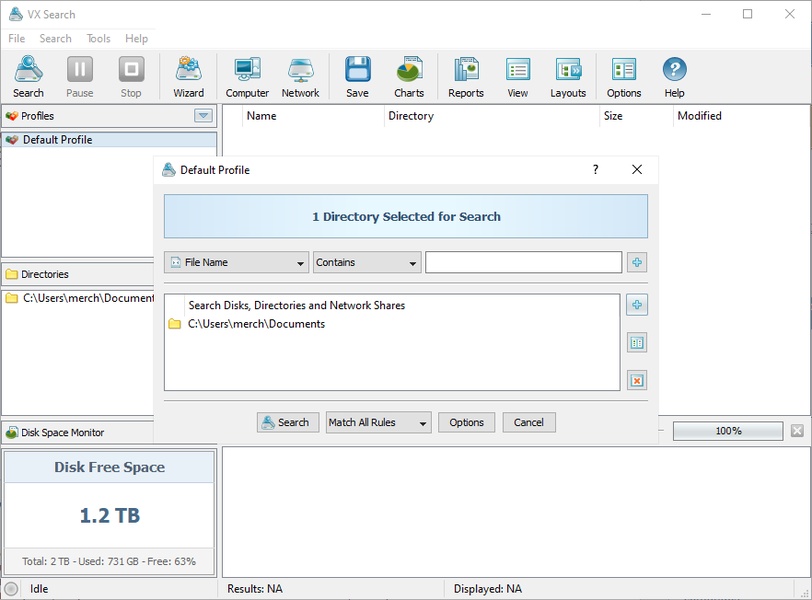Add a new search rule with the plus icon
Screen dimensions: 812x600
point(639,261)
